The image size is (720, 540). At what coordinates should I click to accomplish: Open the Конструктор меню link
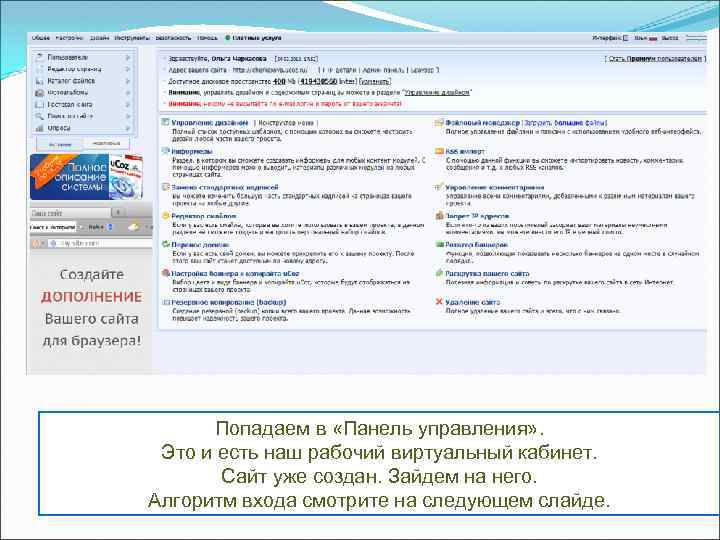(286, 123)
